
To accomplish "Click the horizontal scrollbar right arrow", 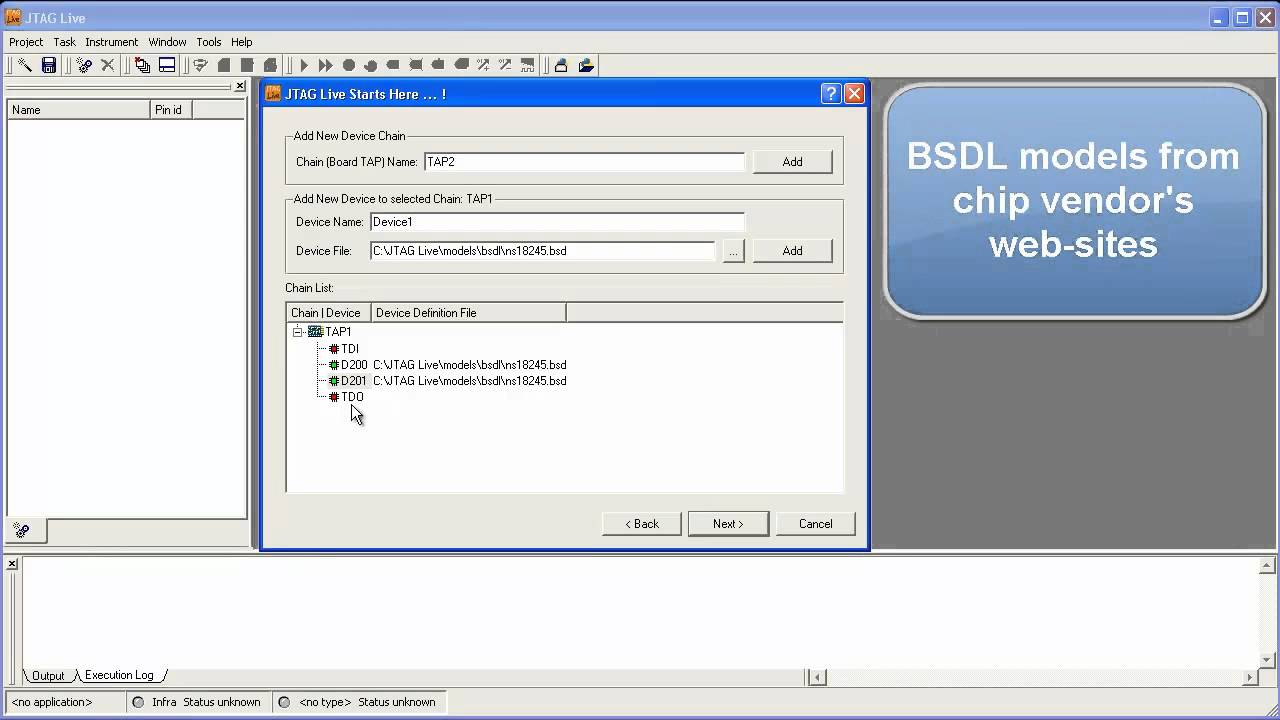I will click(x=1249, y=677).
